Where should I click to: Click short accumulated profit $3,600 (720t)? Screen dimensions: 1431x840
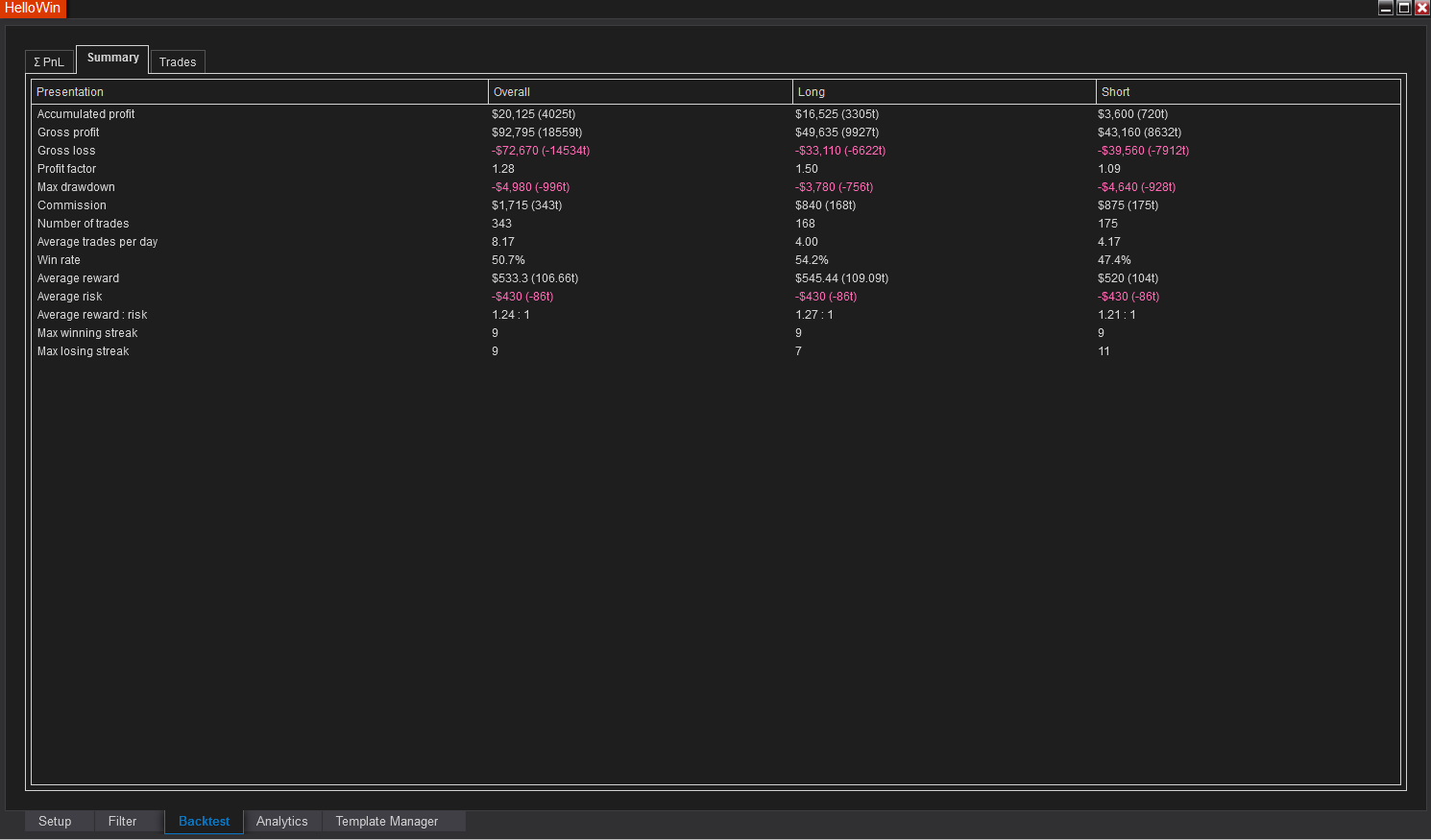[x=1133, y=114]
